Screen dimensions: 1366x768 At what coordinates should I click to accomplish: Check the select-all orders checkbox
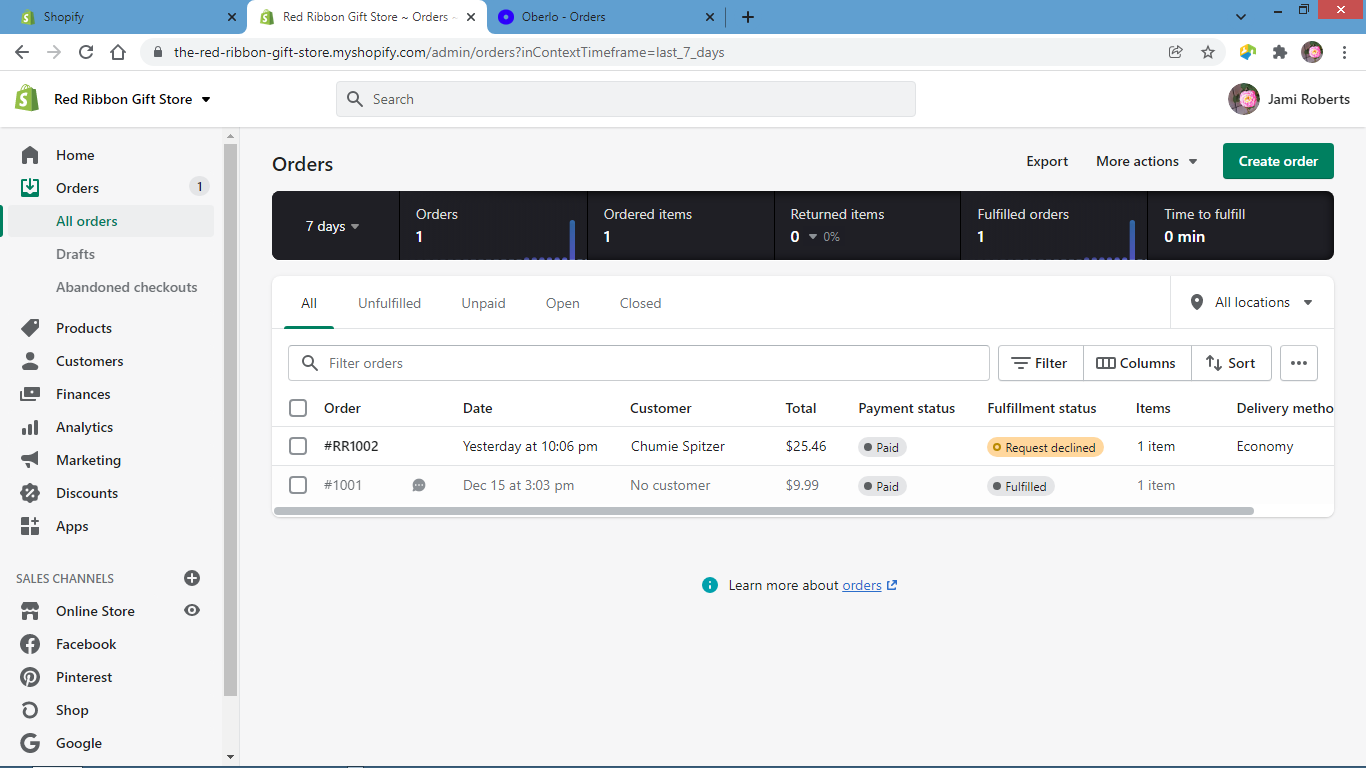[298, 408]
